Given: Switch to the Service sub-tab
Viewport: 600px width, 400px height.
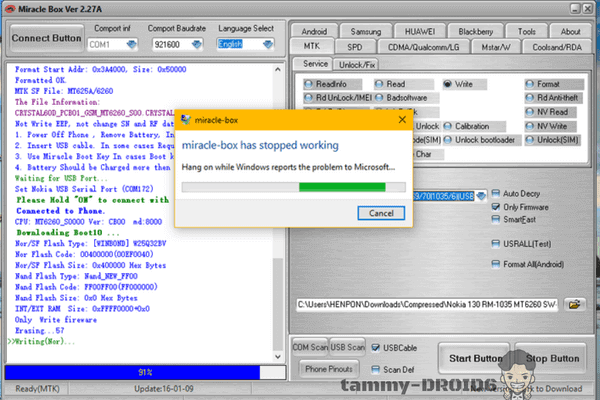Looking at the screenshot, I should pos(315,64).
